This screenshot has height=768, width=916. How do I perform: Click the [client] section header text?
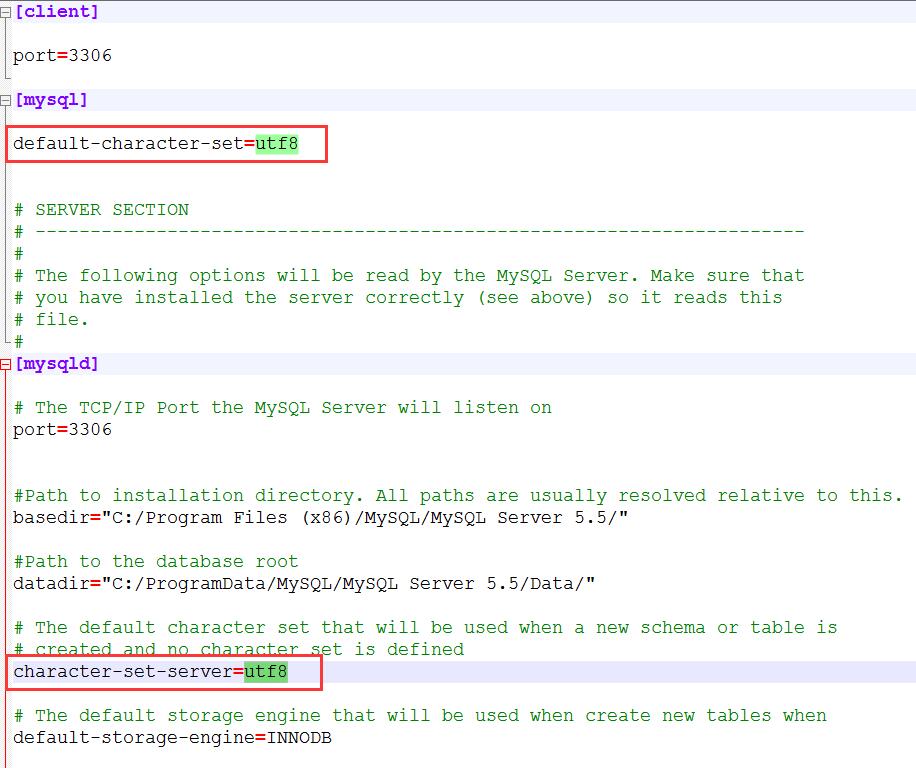57,12
